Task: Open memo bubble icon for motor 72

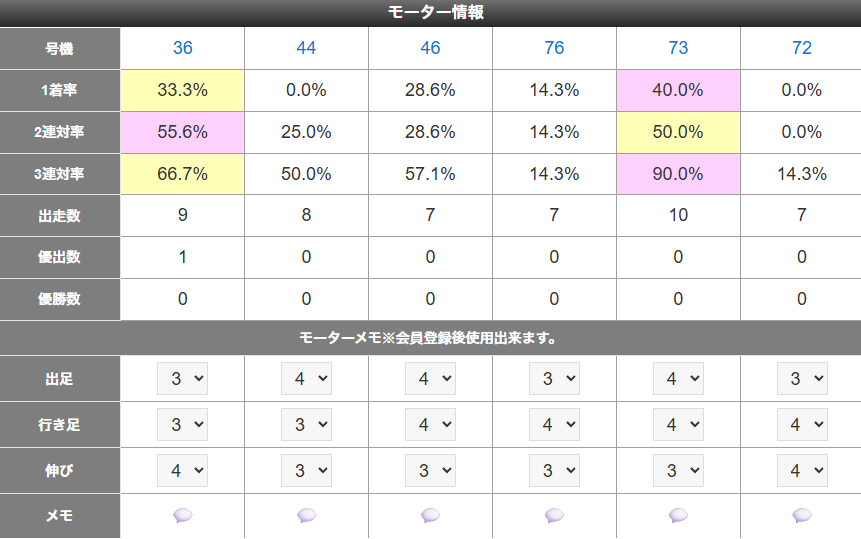Action: click(802, 515)
